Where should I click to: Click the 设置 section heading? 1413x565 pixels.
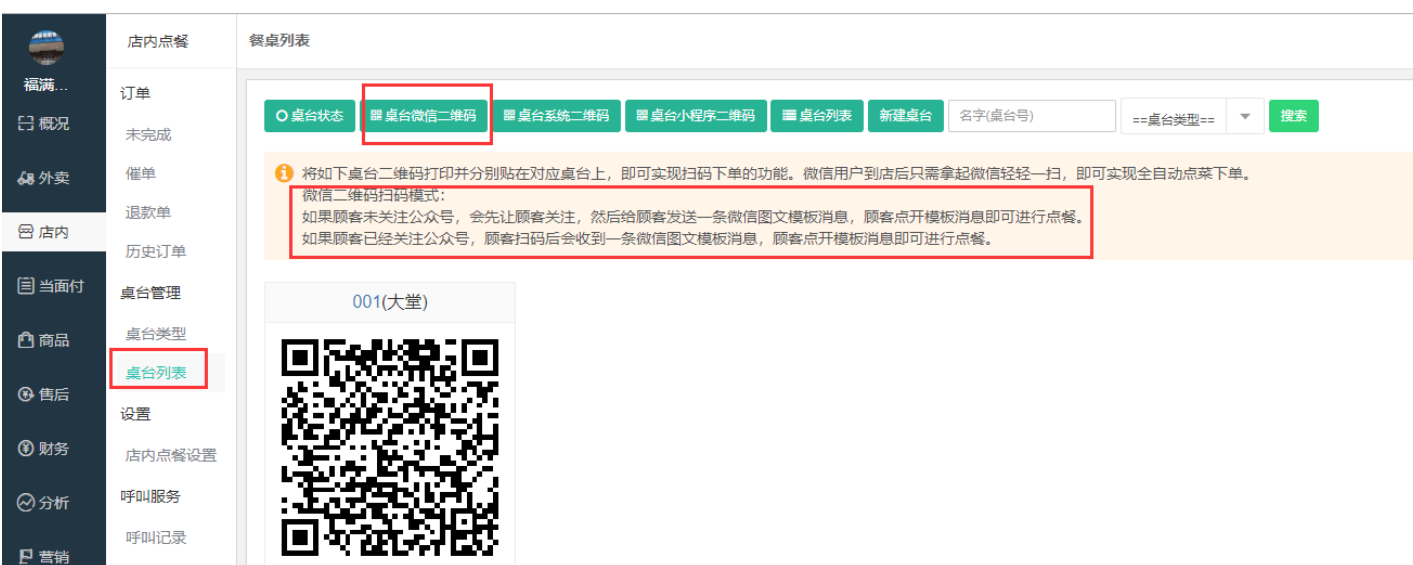tap(135, 414)
